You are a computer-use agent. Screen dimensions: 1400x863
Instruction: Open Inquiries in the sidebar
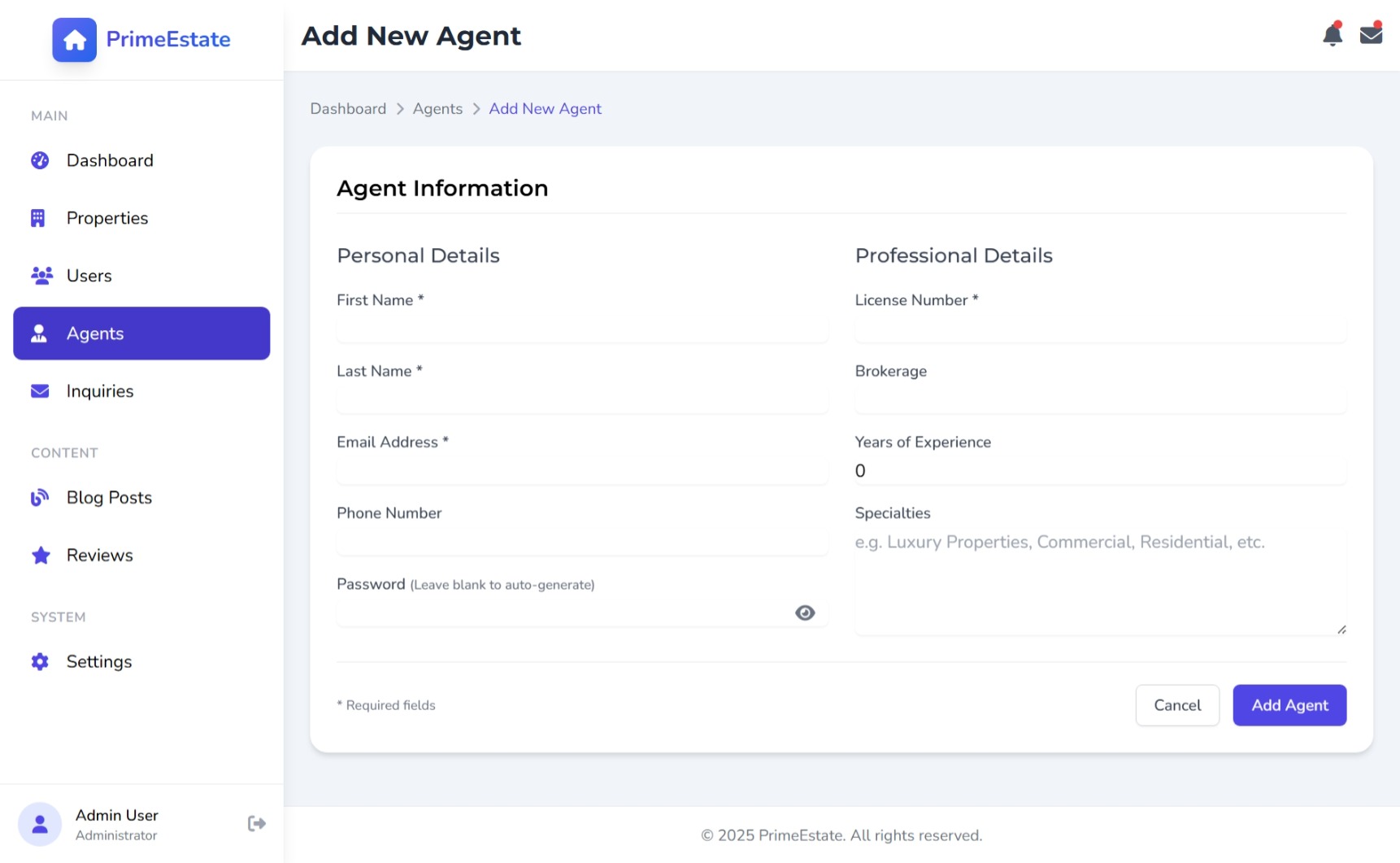(x=100, y=391)
